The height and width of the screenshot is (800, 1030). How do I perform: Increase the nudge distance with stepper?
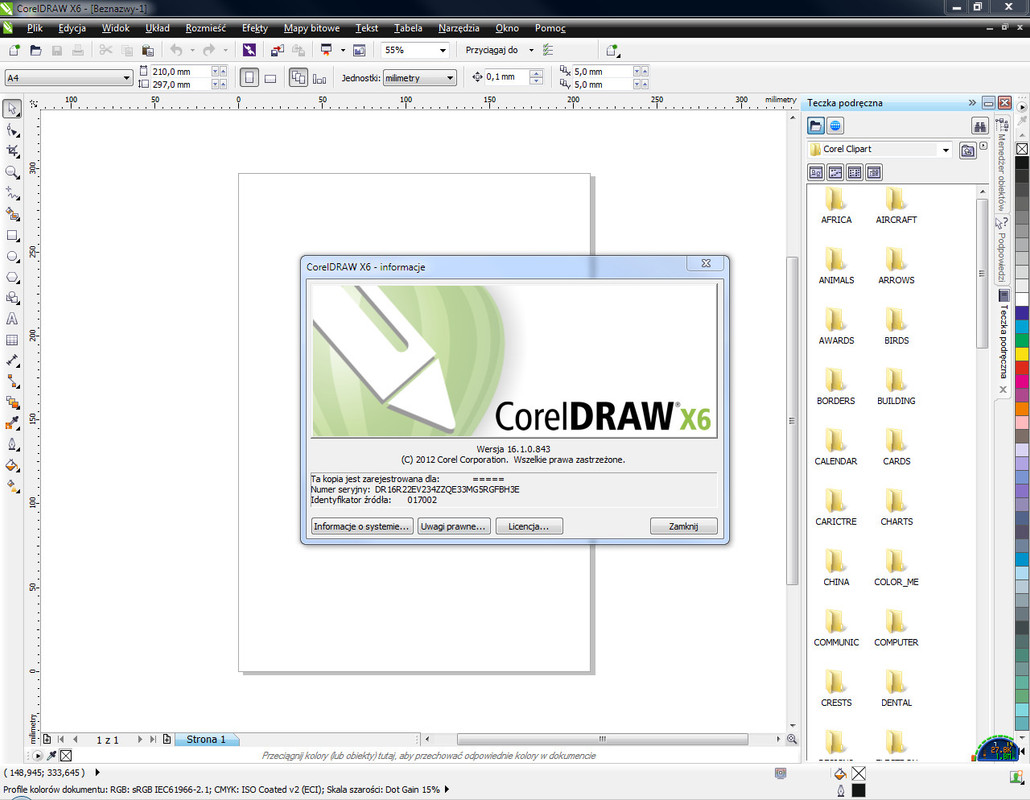536,73
